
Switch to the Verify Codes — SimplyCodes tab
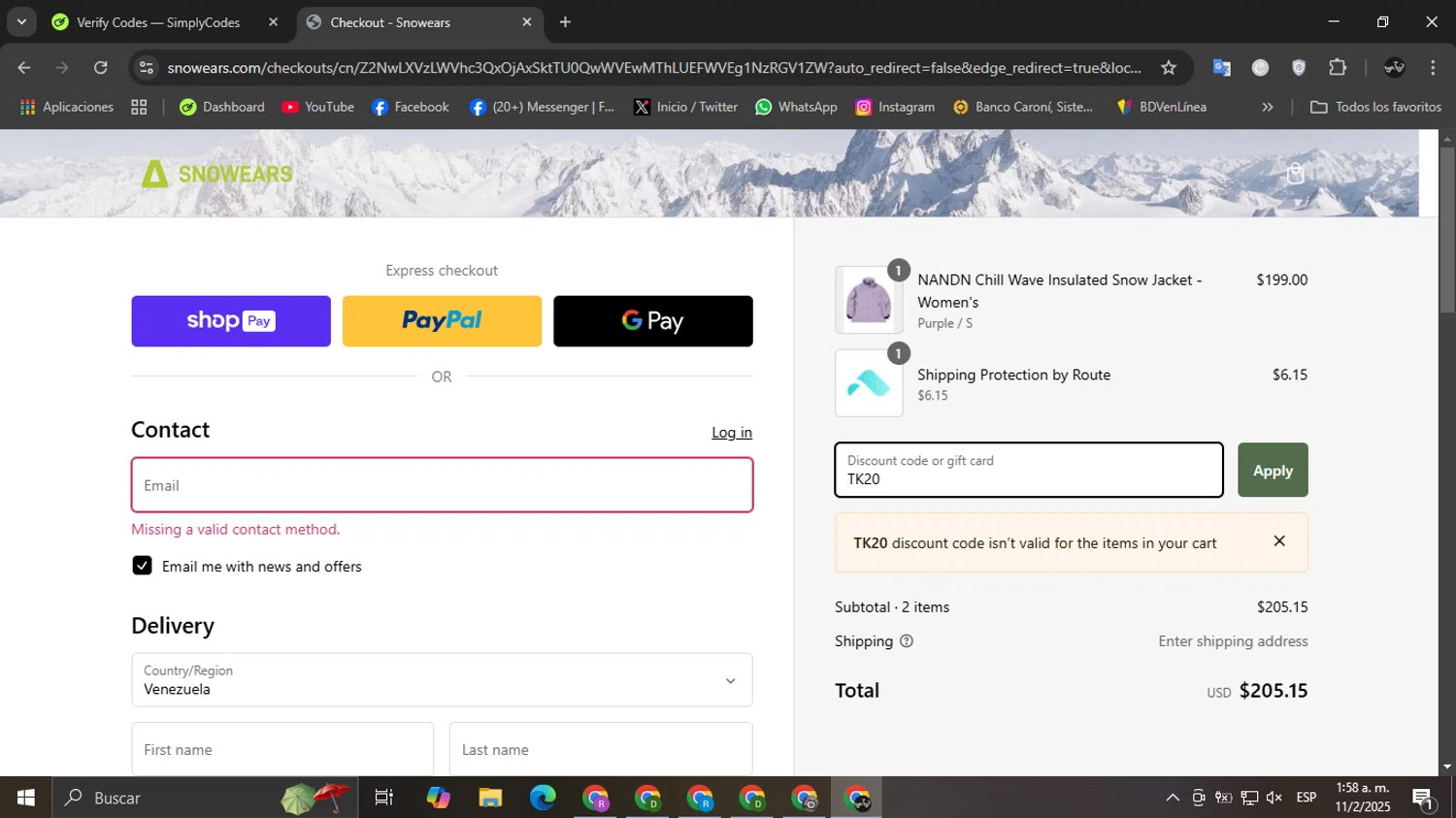point(158,22)
